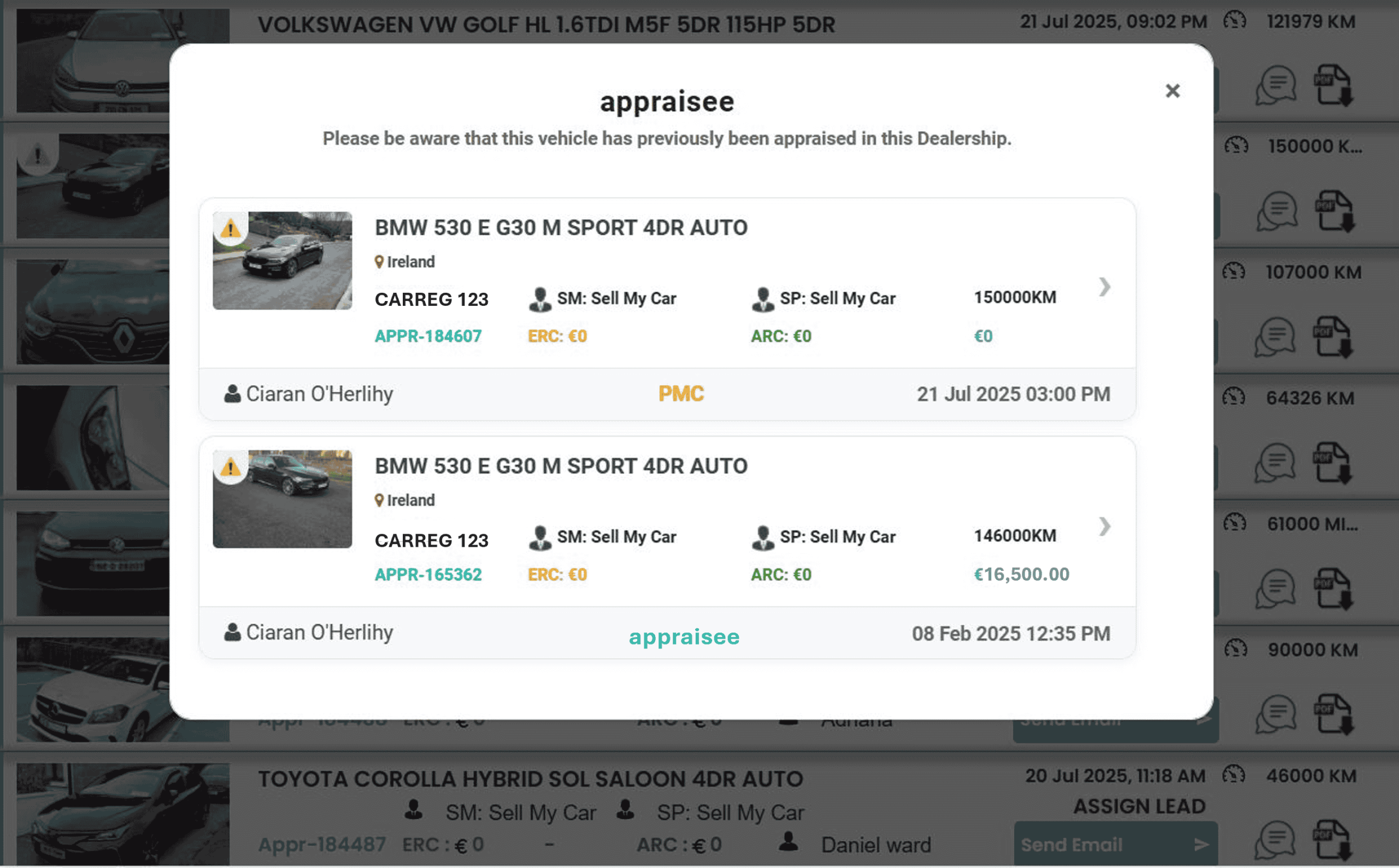The image size is (1399, 868).
Task: Click SM: Sell My Car in APPR-184607 card
Action: click(602, 298)
